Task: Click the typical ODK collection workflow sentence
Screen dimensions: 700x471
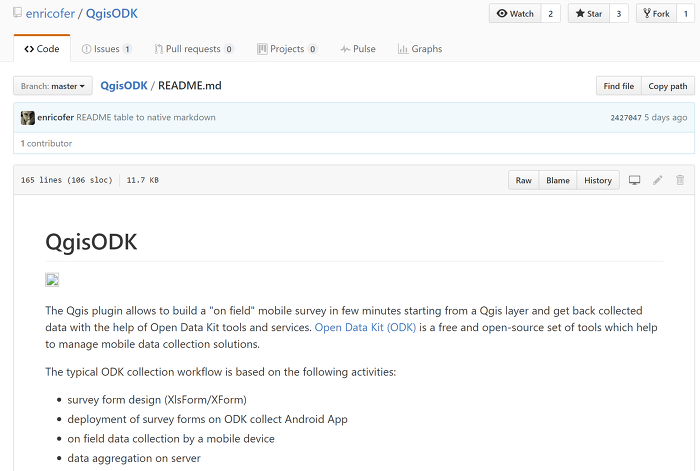Action: point(221,372)
